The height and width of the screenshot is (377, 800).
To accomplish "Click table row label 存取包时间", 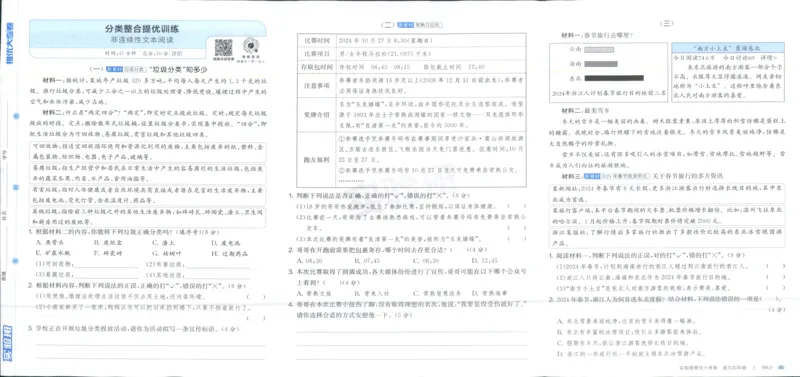I will pos(317,67).
